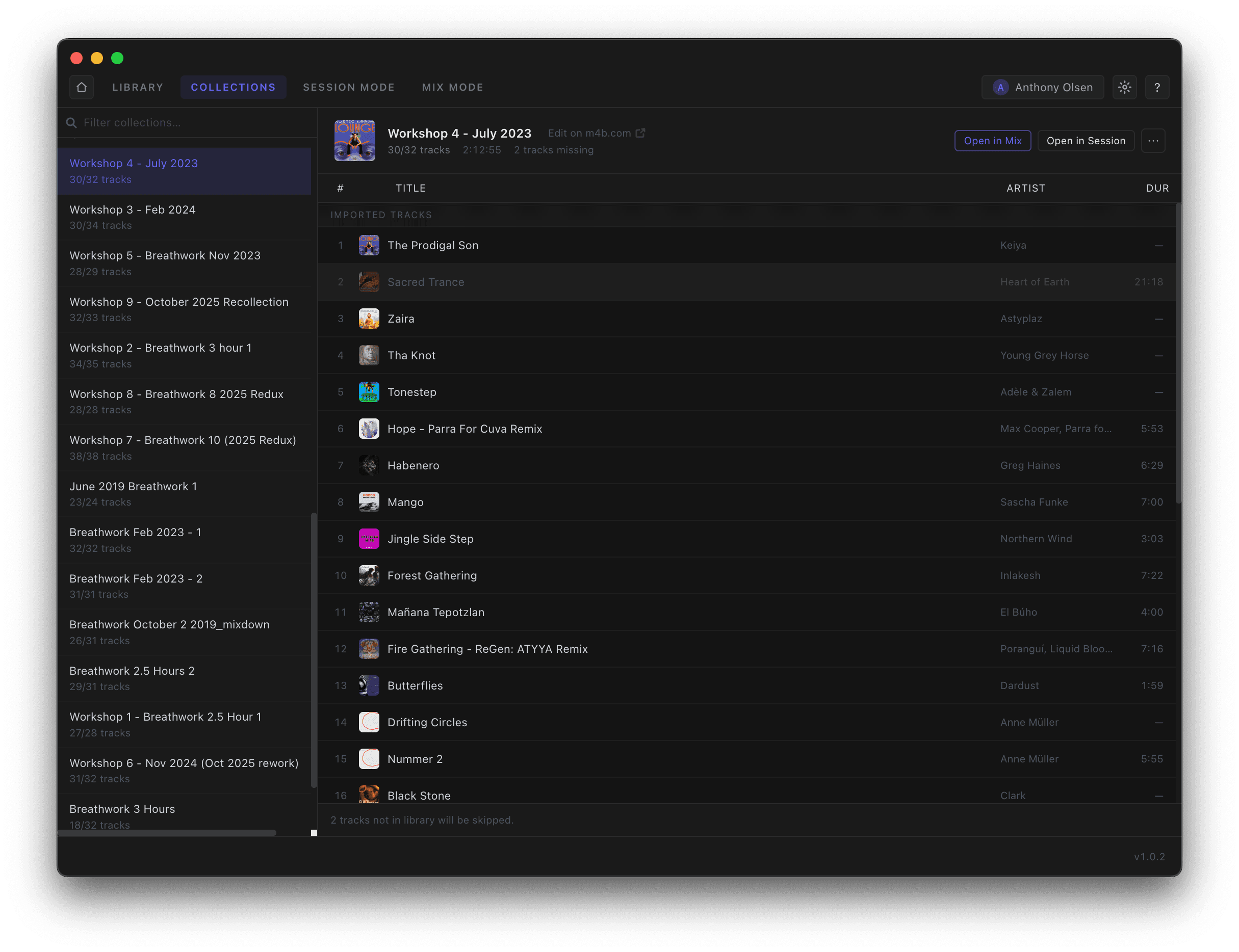Click the Zaira album thumbnail
Screen dimensions: 1239x952
tap(369, 319)
